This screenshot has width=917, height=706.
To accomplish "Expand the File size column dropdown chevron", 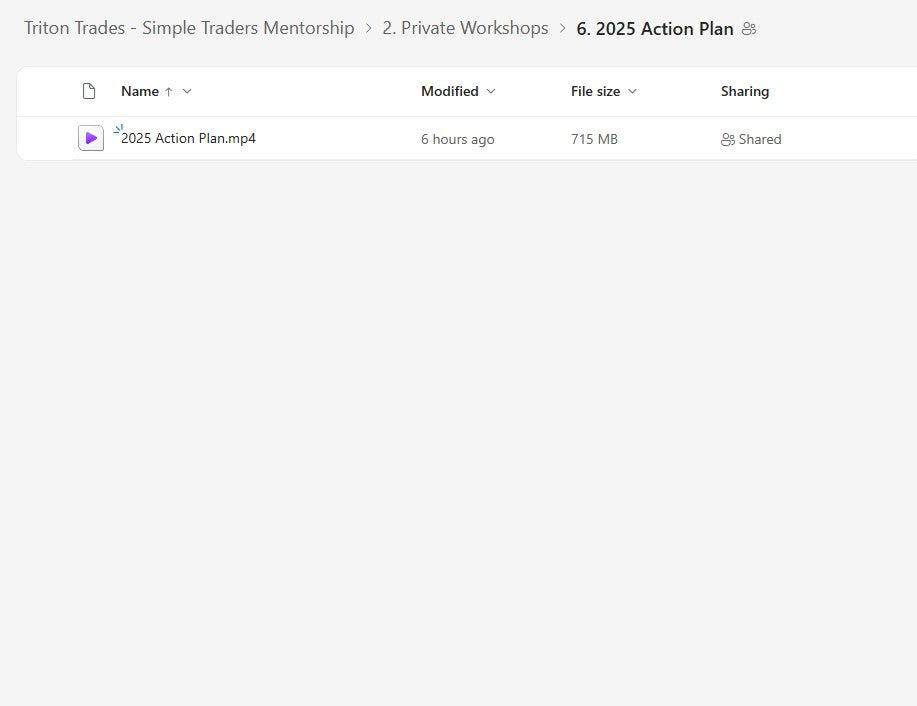I will click(632, 92).
